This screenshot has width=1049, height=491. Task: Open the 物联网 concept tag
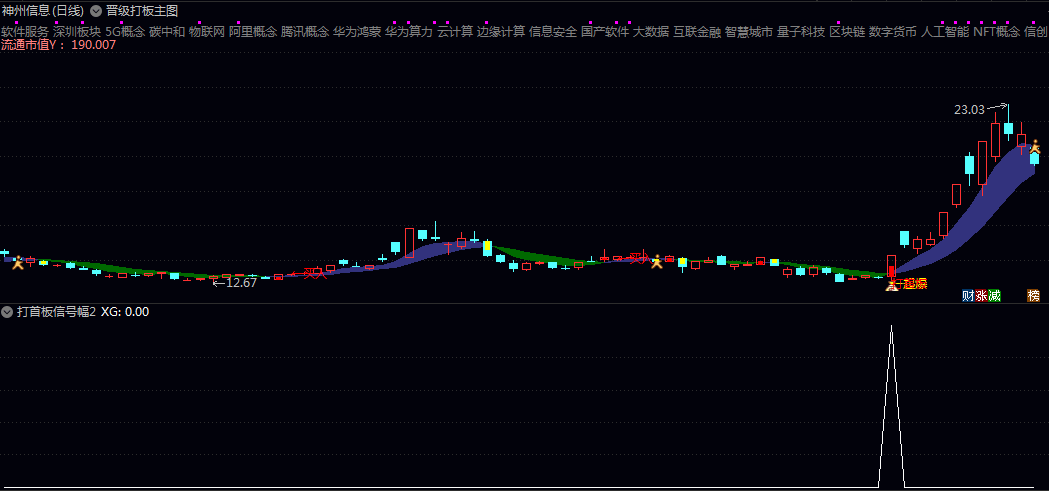[207, 31]
